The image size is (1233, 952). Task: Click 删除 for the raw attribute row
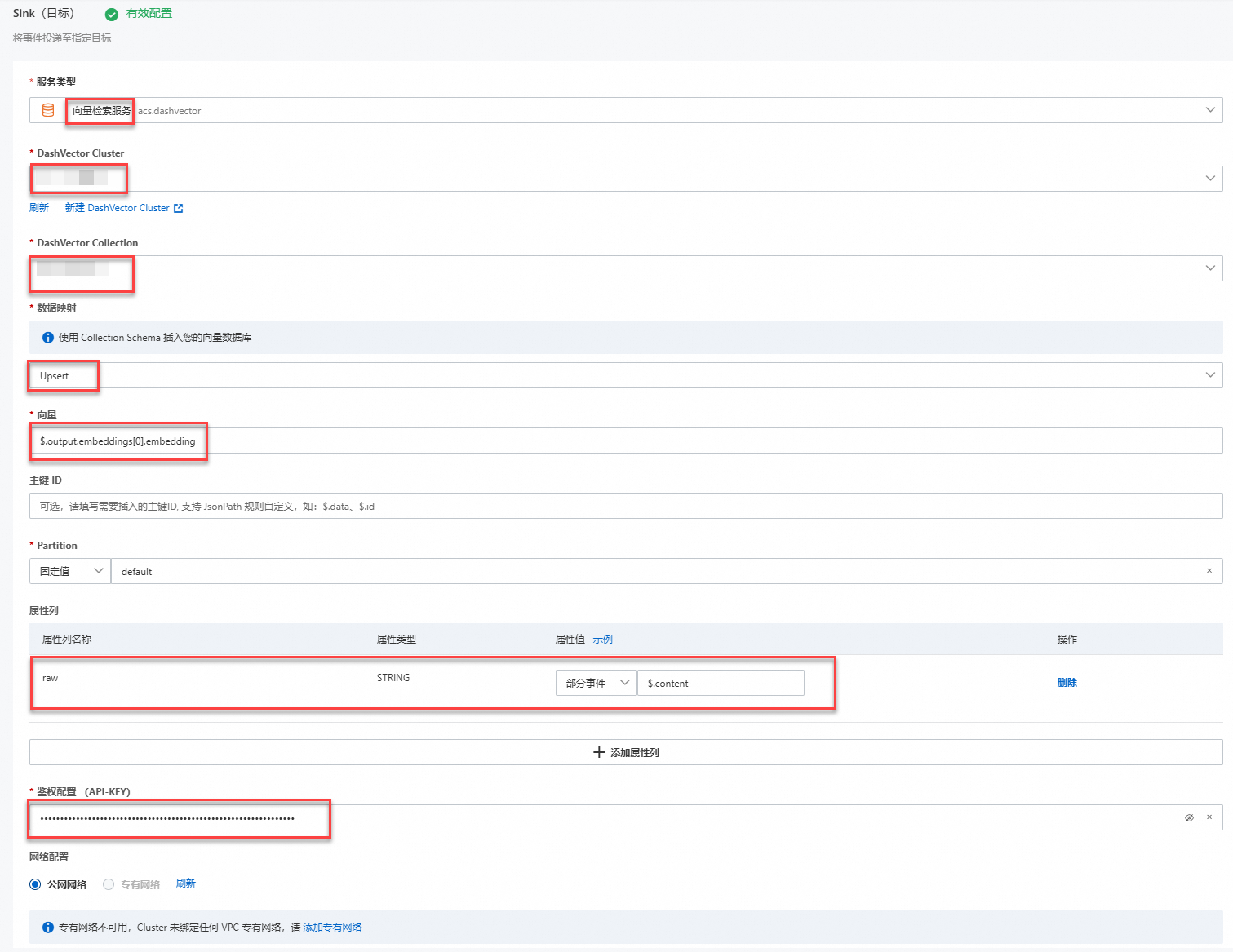coord(1067,683)
